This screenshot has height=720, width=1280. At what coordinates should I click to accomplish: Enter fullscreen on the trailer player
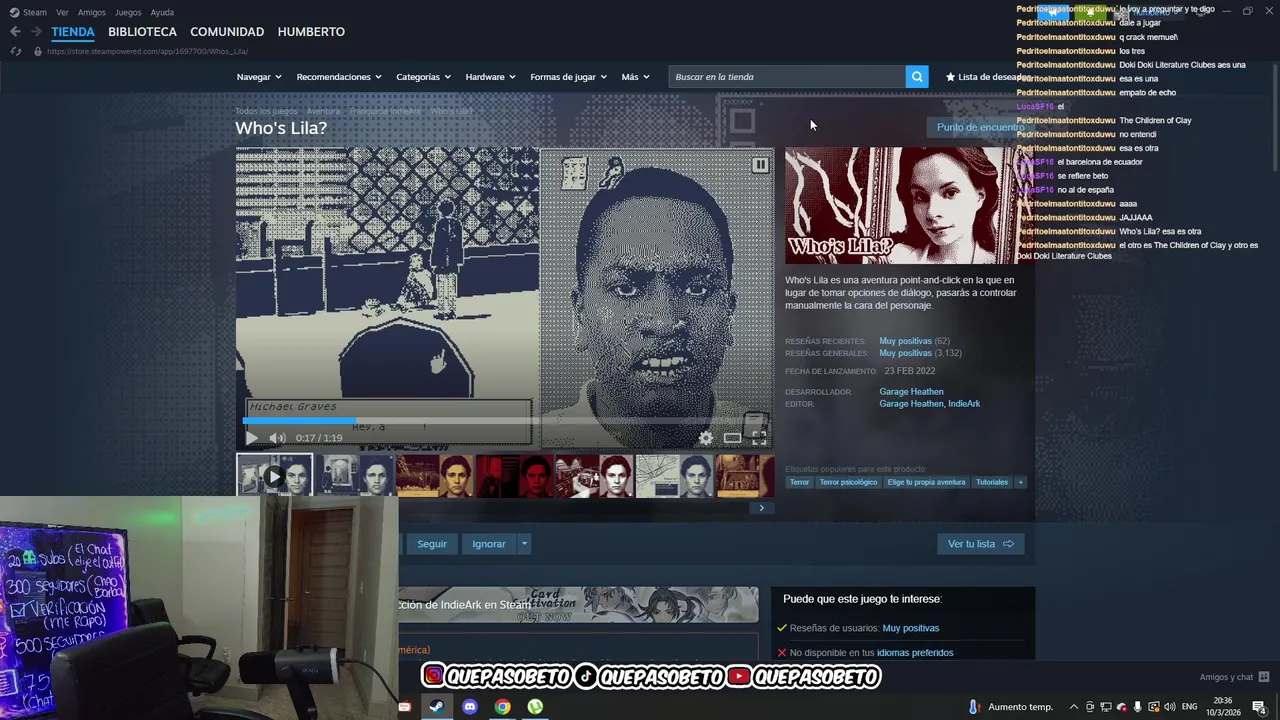coord(759,438)
